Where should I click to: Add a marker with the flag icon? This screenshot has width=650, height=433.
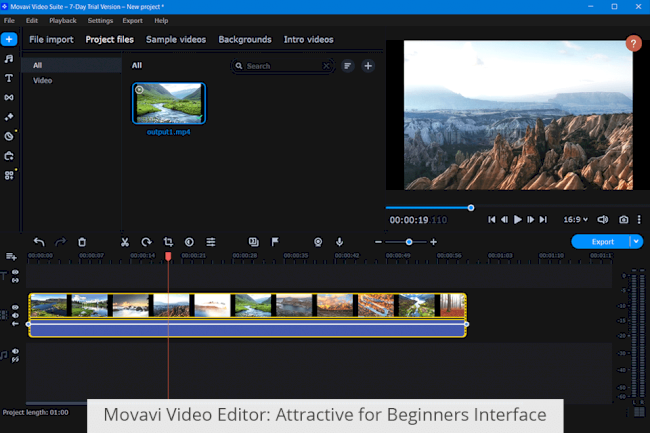pos(275,242)
